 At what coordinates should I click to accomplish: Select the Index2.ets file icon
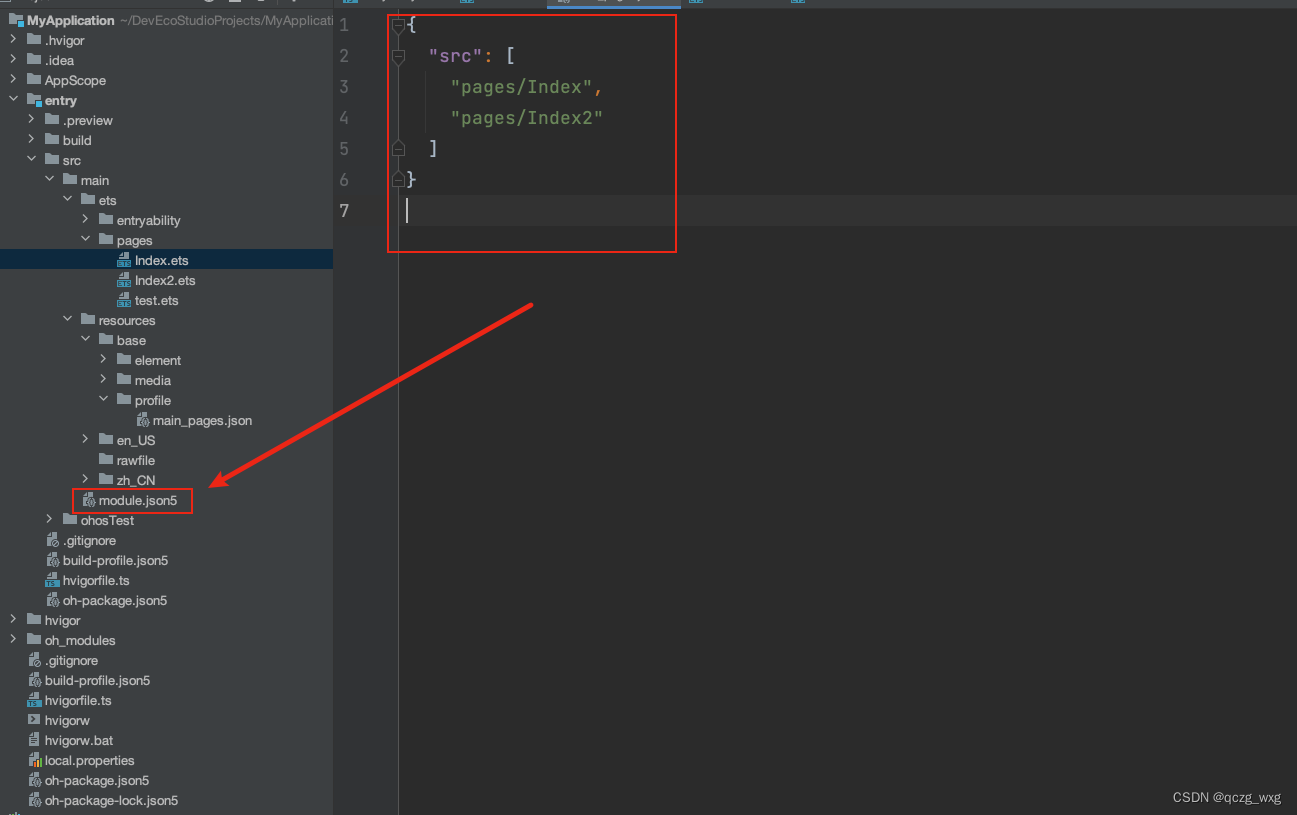point(124,280)
